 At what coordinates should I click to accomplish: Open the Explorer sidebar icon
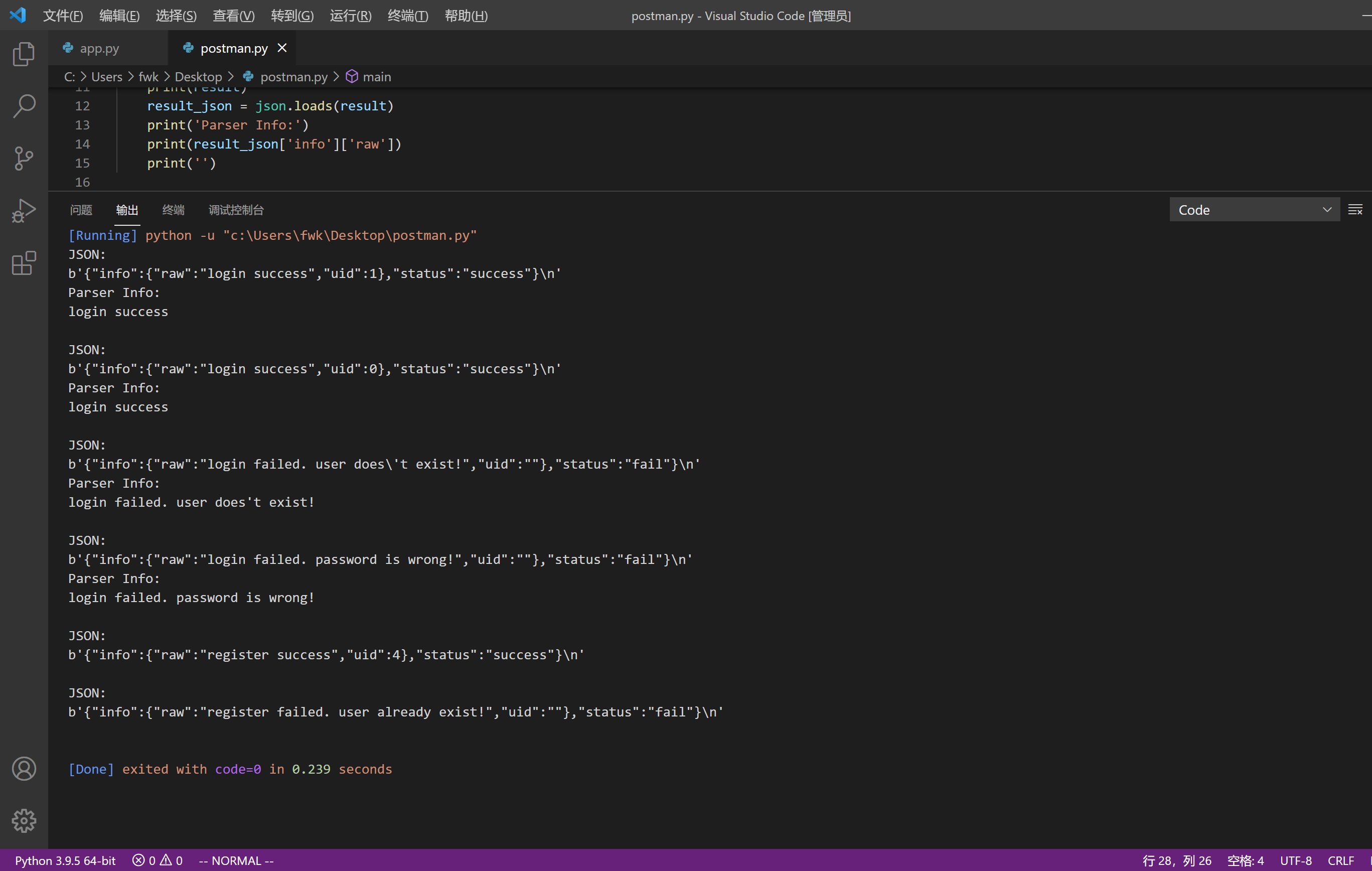click(x=24, y=53)
